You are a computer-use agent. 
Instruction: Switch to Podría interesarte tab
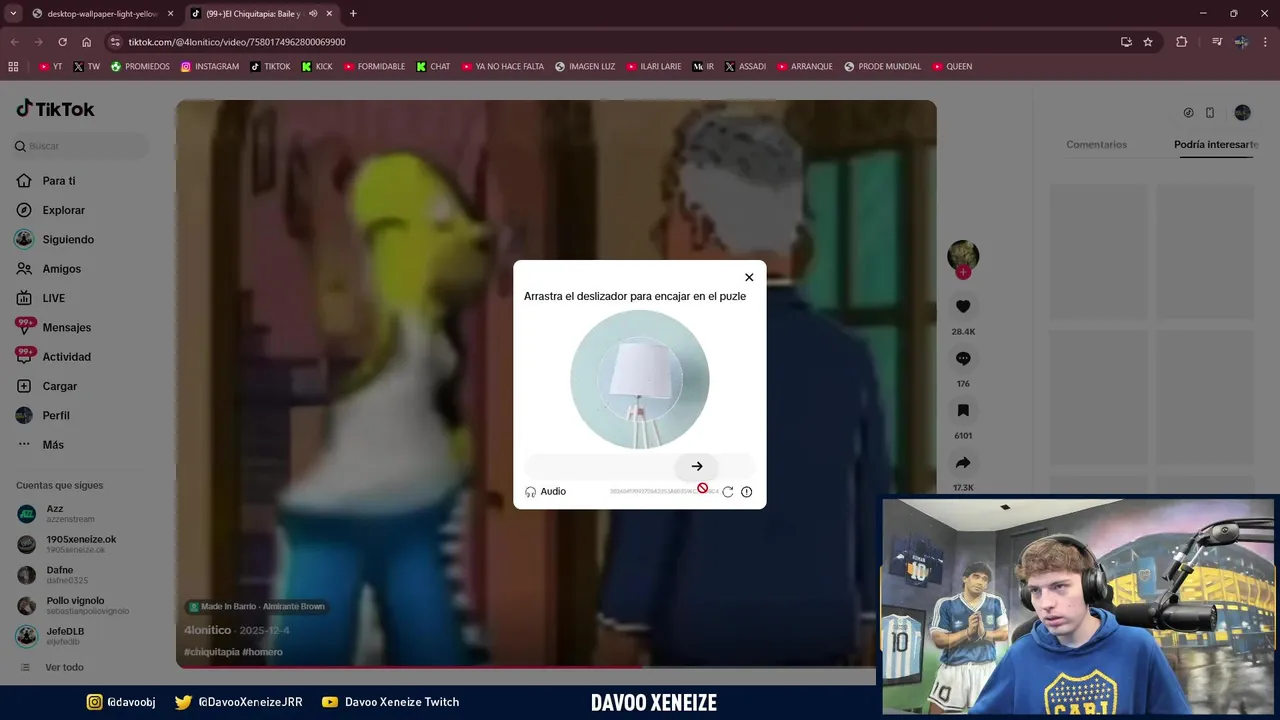click(x=1216, y=145)
